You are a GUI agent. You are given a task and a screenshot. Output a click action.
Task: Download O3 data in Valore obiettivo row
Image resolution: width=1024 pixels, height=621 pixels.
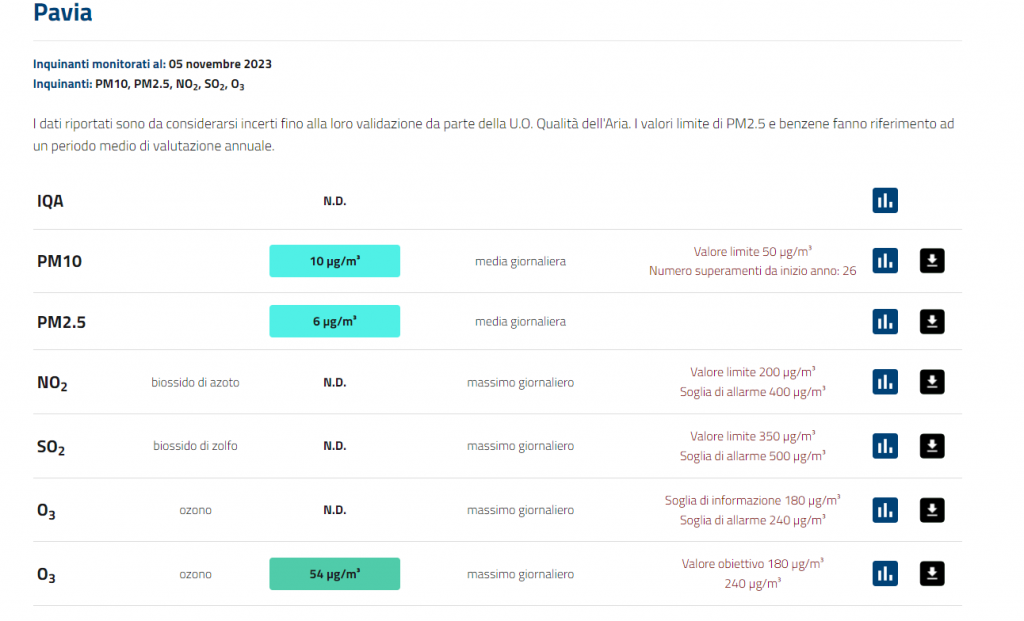click(932, 574)
